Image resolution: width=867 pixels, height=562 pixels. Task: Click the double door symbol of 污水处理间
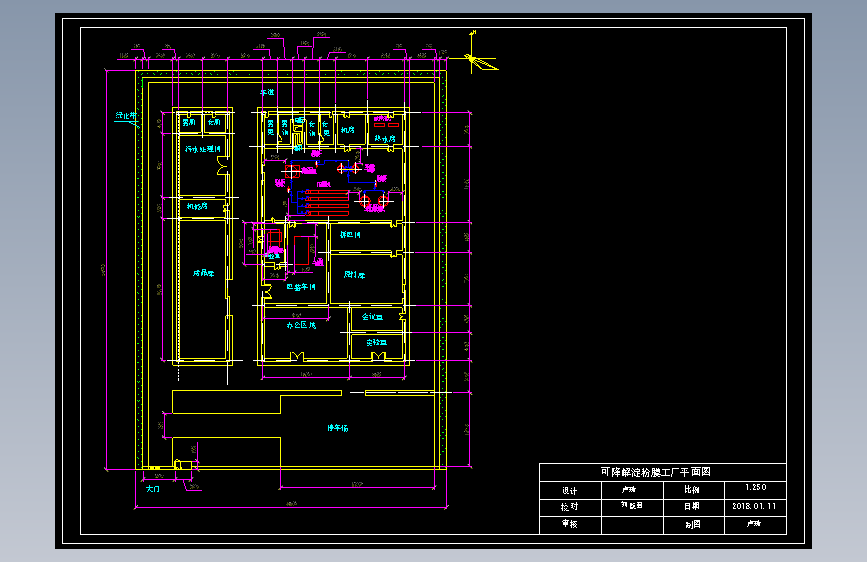point(223,166)
